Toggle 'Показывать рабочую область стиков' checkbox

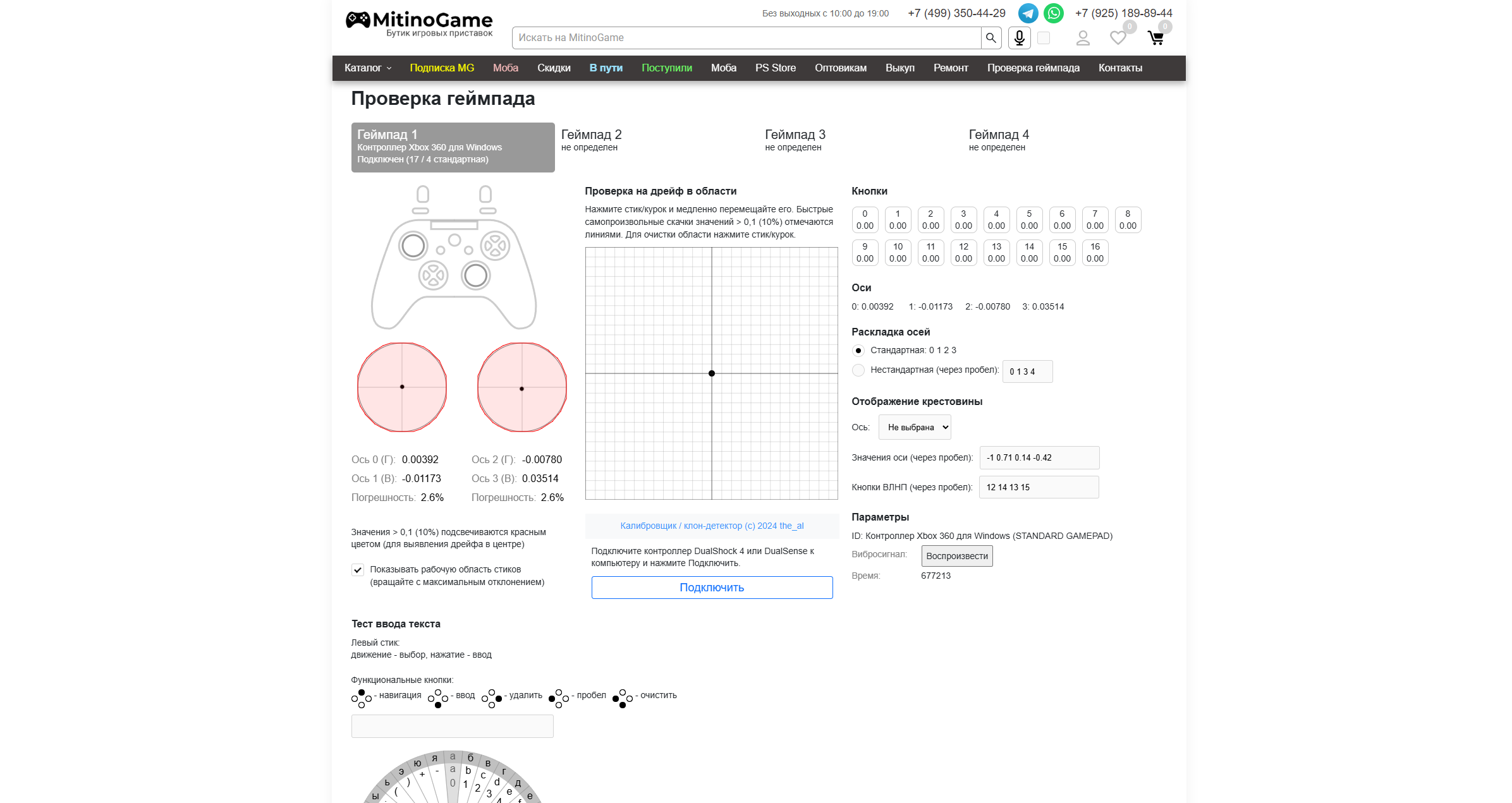tap(358, 570)
